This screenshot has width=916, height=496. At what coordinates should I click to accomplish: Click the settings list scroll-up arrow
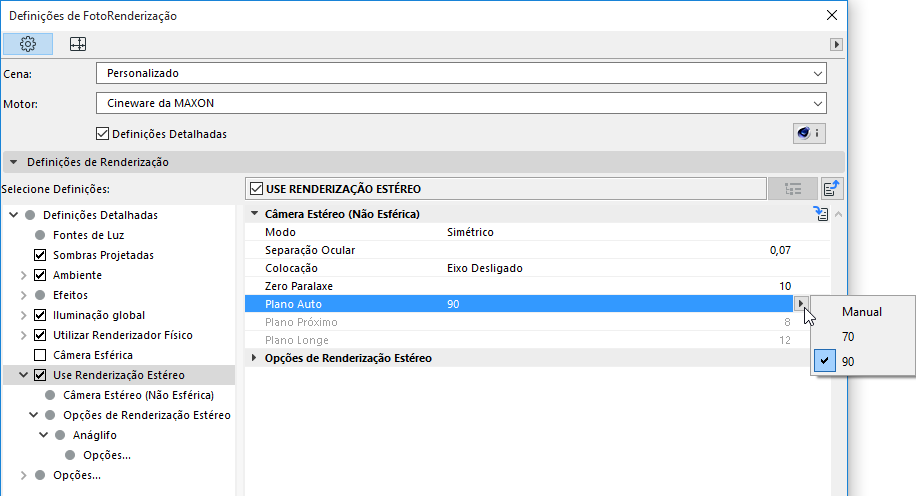tap(838, 214)
